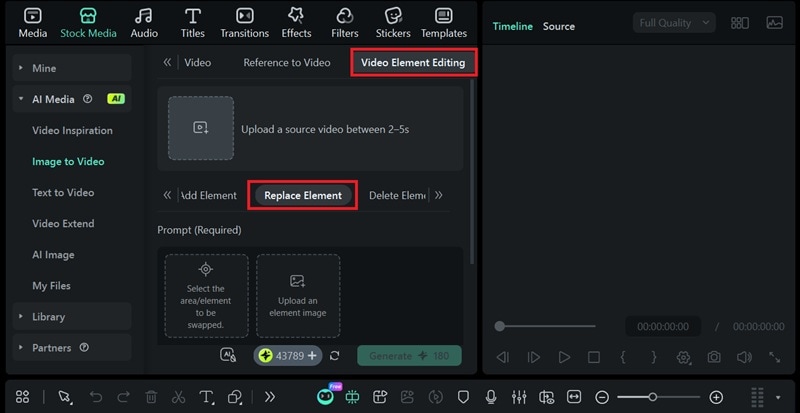Image resolution: width=800 pixels, height=413 pixels.
Task: Open the Partners help icon
Action: tap(84, 348)
